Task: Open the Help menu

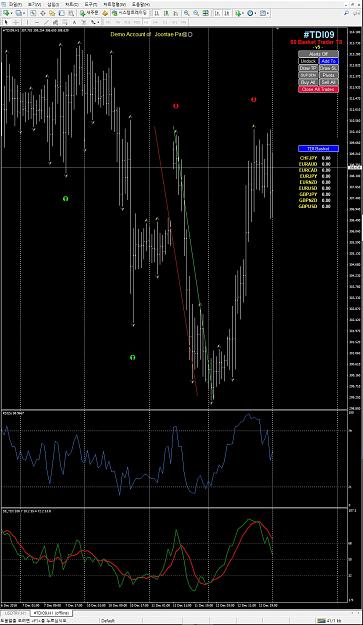Action: [141, 4]
